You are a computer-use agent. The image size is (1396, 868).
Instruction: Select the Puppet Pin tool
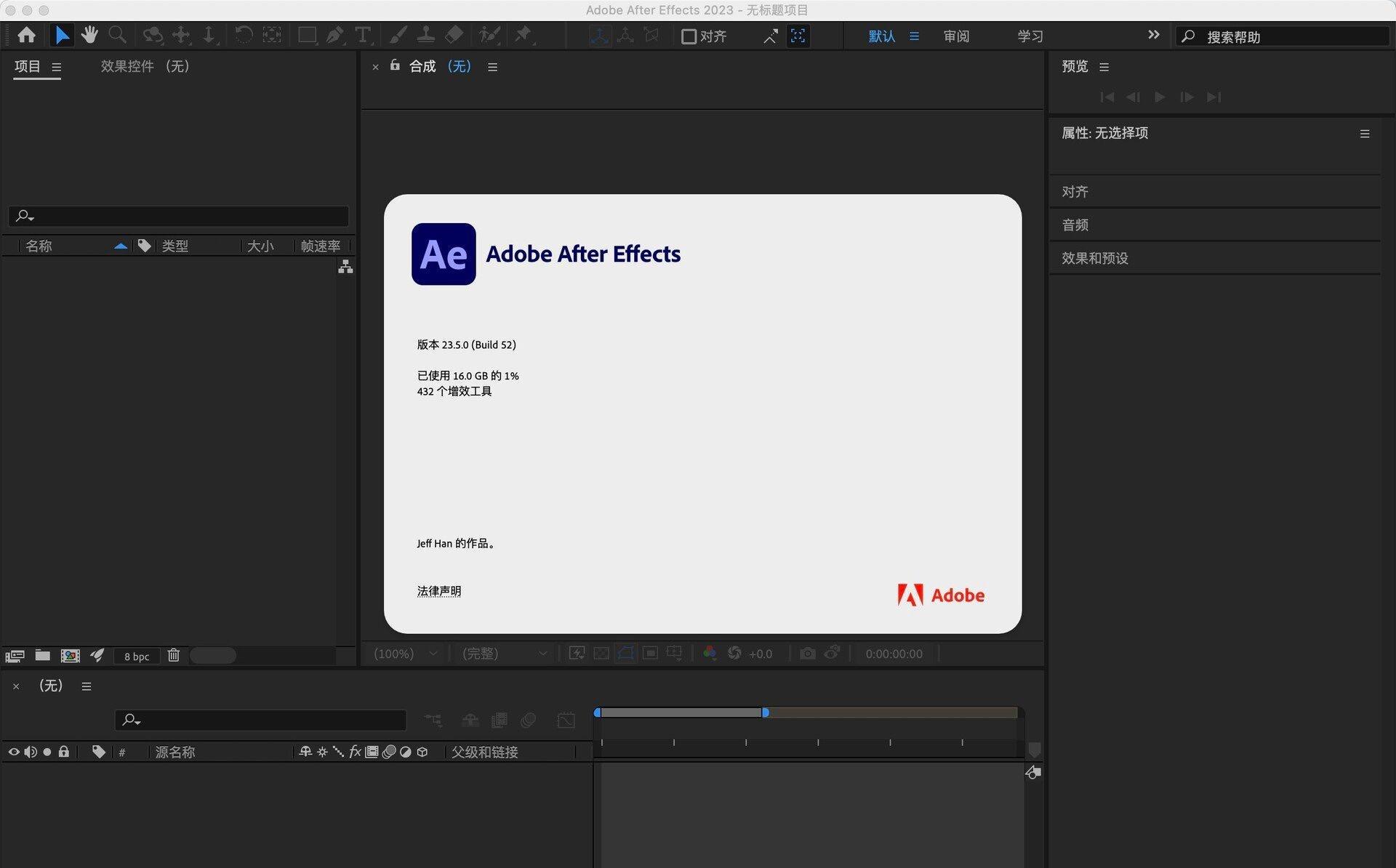point(523,35)
